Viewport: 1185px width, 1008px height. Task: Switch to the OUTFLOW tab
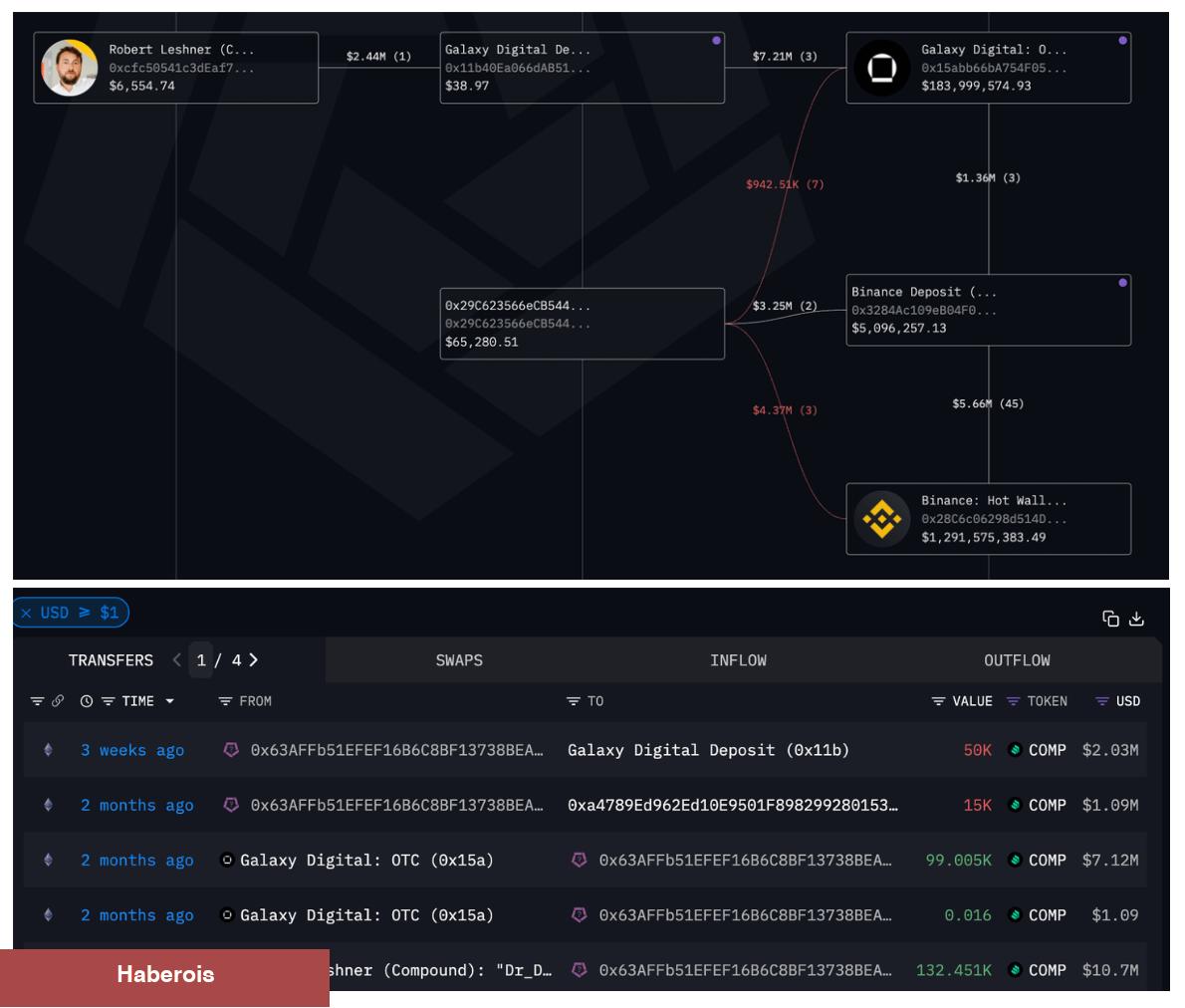[x=1017, y=660]
